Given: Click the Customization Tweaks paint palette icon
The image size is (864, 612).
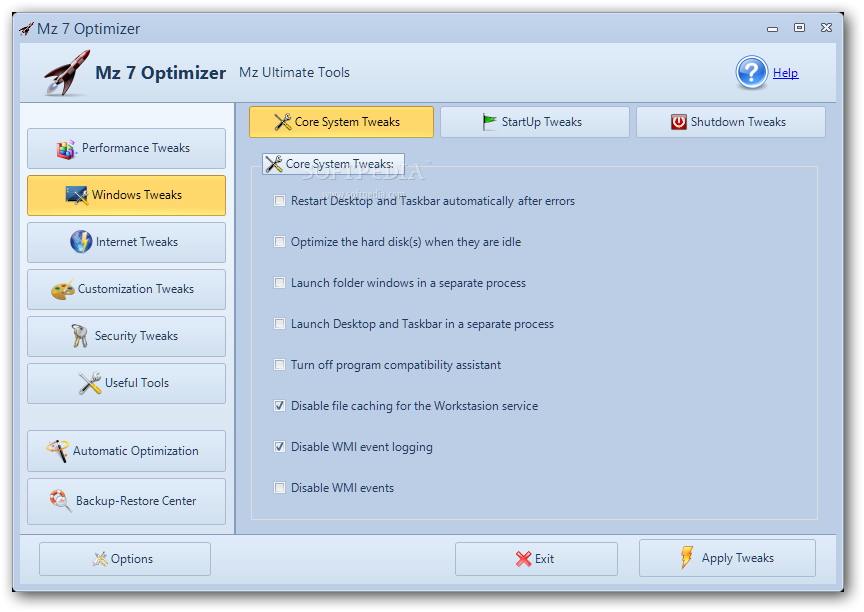Looking at the screenshot, I should (x=63, y=289).
